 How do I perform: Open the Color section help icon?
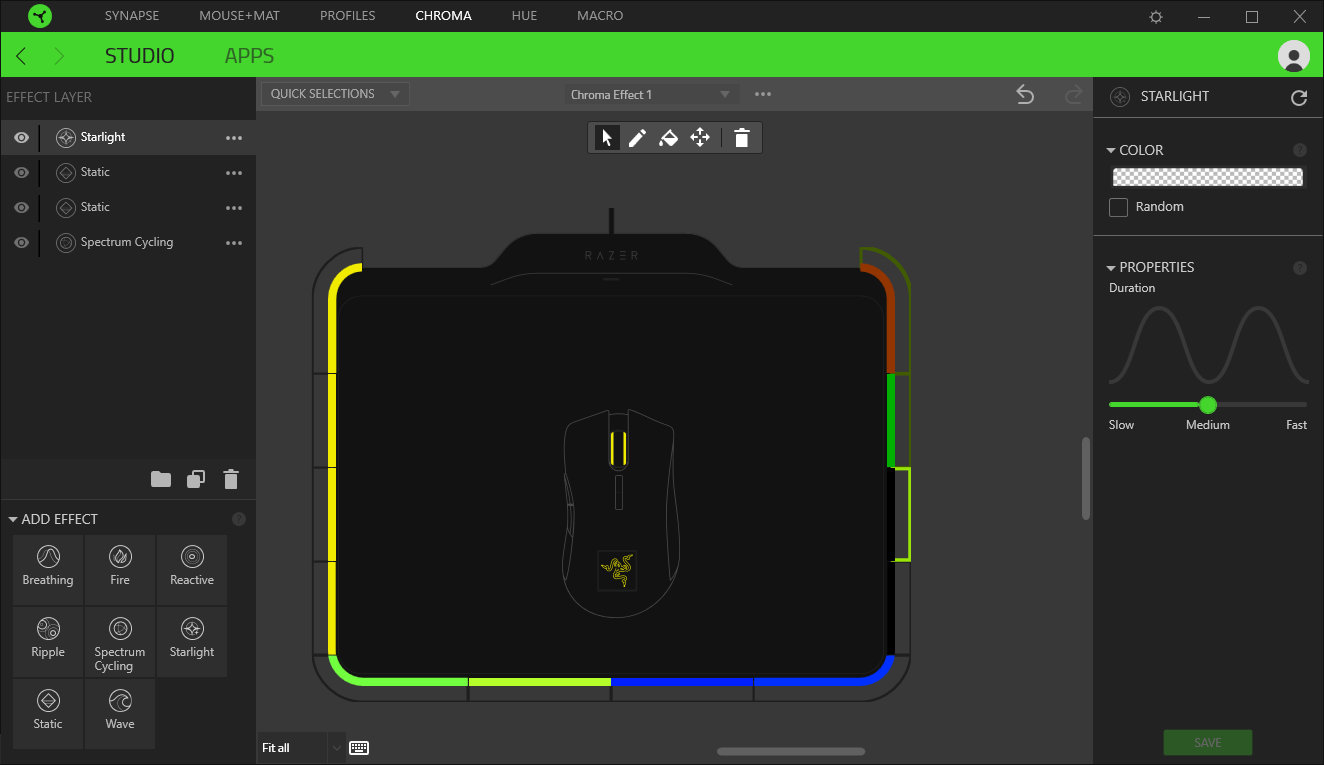tap(1300, 150)
